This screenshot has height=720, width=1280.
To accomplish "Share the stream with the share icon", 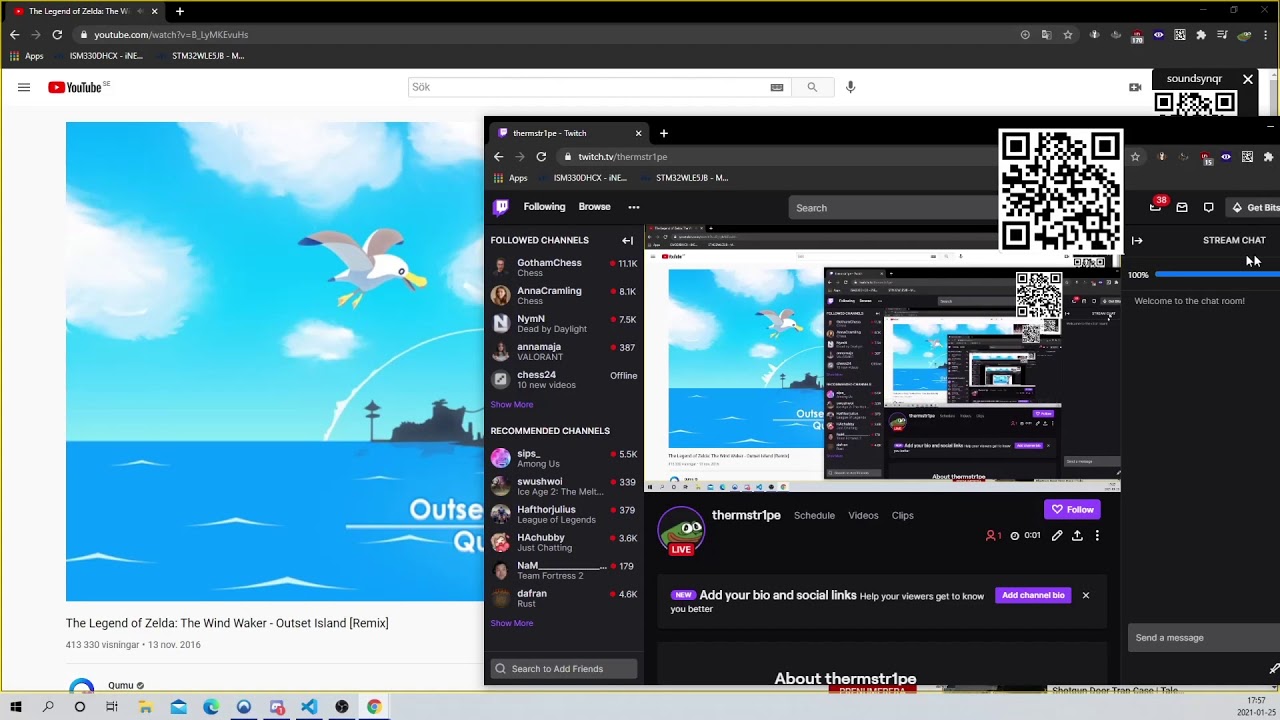I will tap(1077, 535).
